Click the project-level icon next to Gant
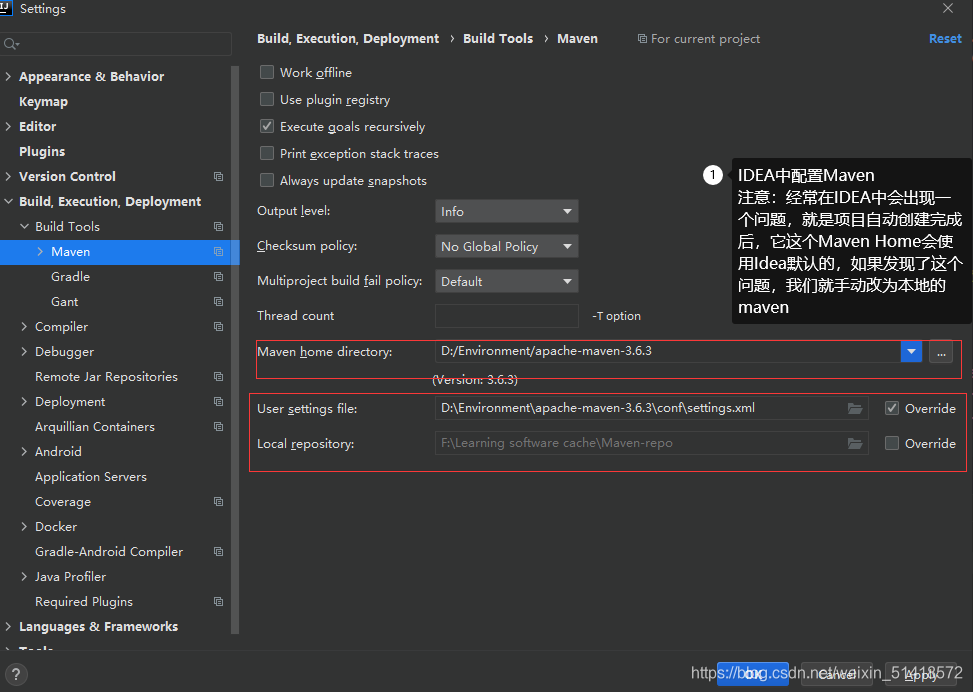This screenshot has width=973, height=692. [218, 302]
